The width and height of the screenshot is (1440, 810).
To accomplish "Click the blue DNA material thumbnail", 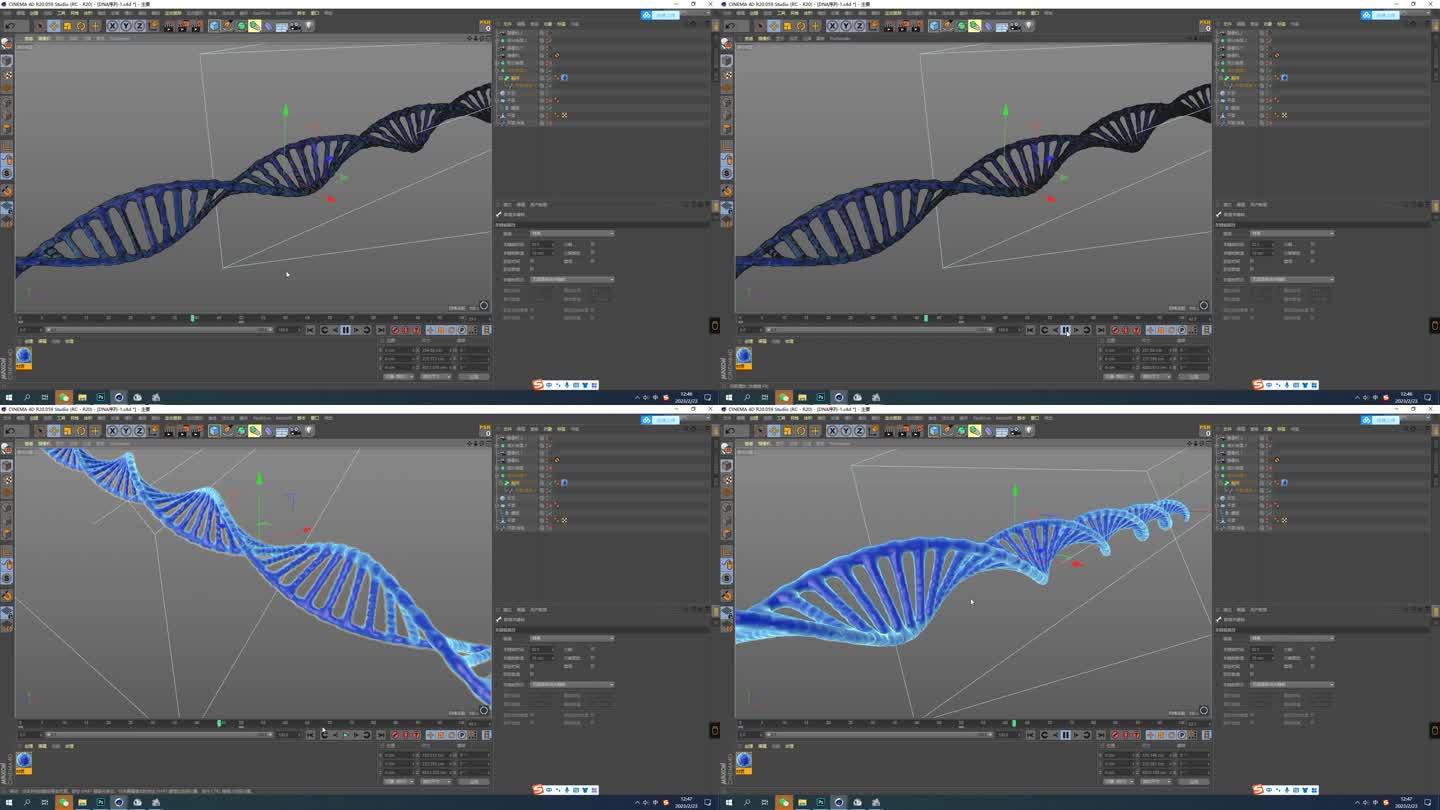I will [x=22, y=355].
